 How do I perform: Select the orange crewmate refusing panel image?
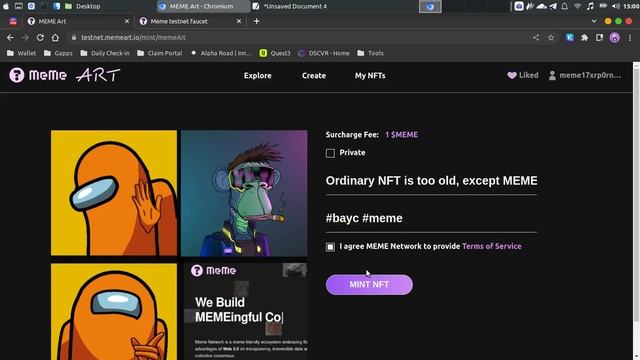click(114, 193)
